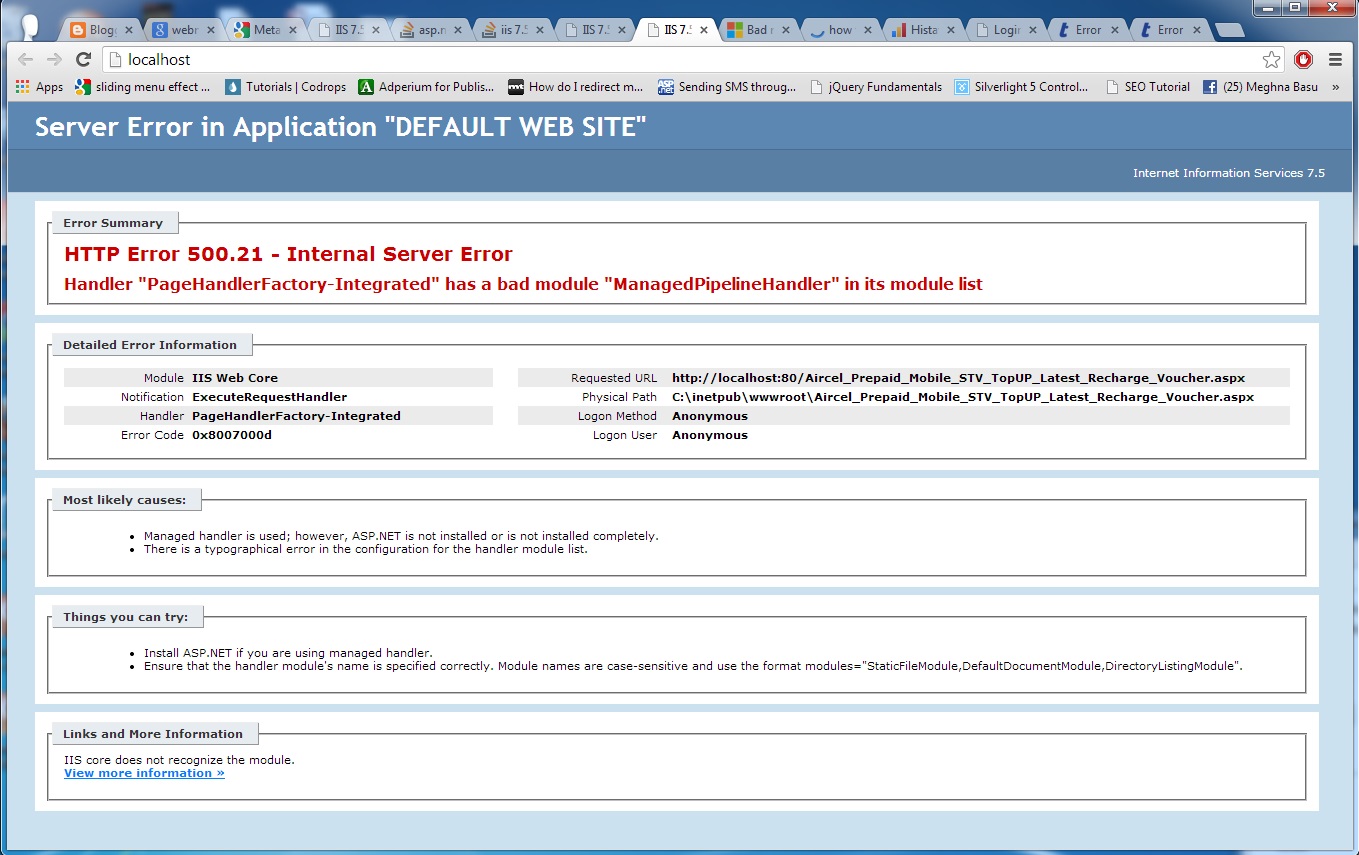Close the Bad r tab
Screen dimensions: 1359x855
(784, 30)
